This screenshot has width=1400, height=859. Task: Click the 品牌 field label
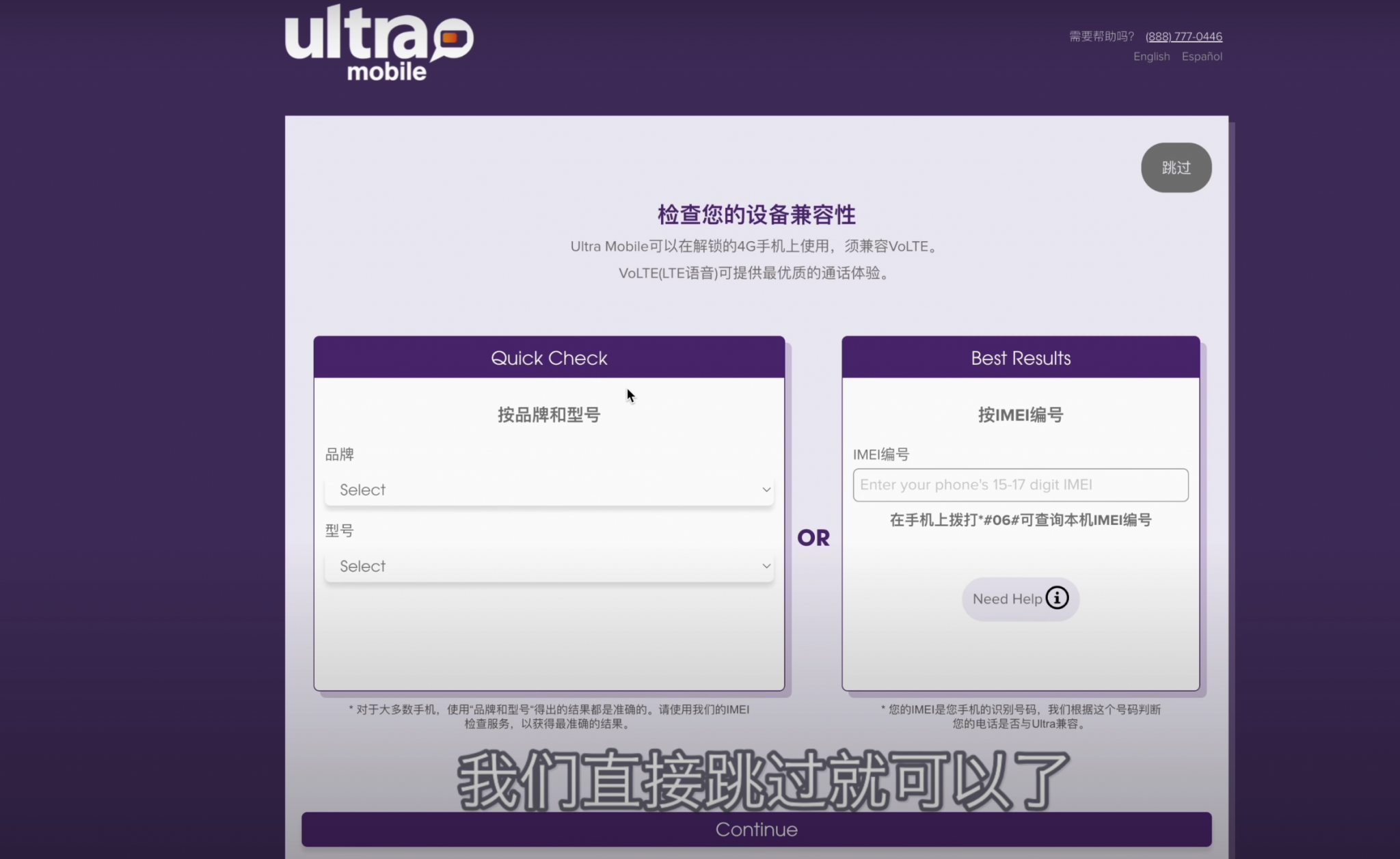click(339, 454)
